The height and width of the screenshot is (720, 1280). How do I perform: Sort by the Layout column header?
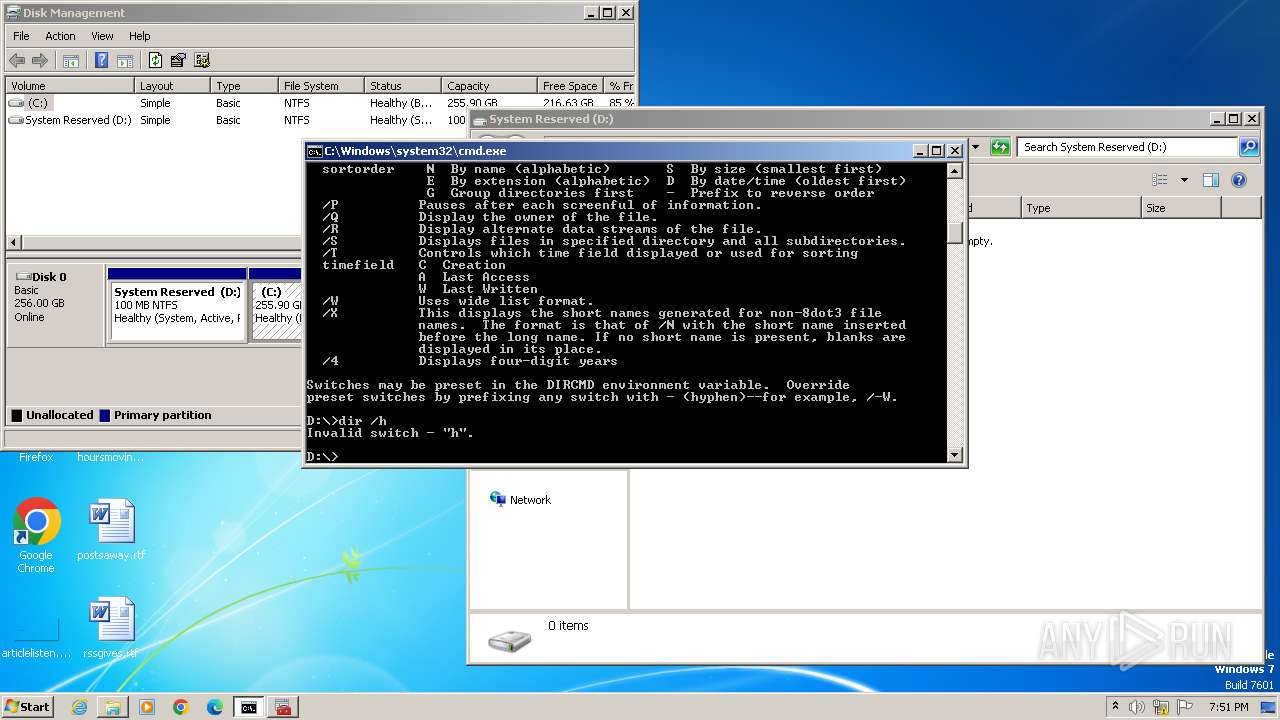(x=172, y=86)
